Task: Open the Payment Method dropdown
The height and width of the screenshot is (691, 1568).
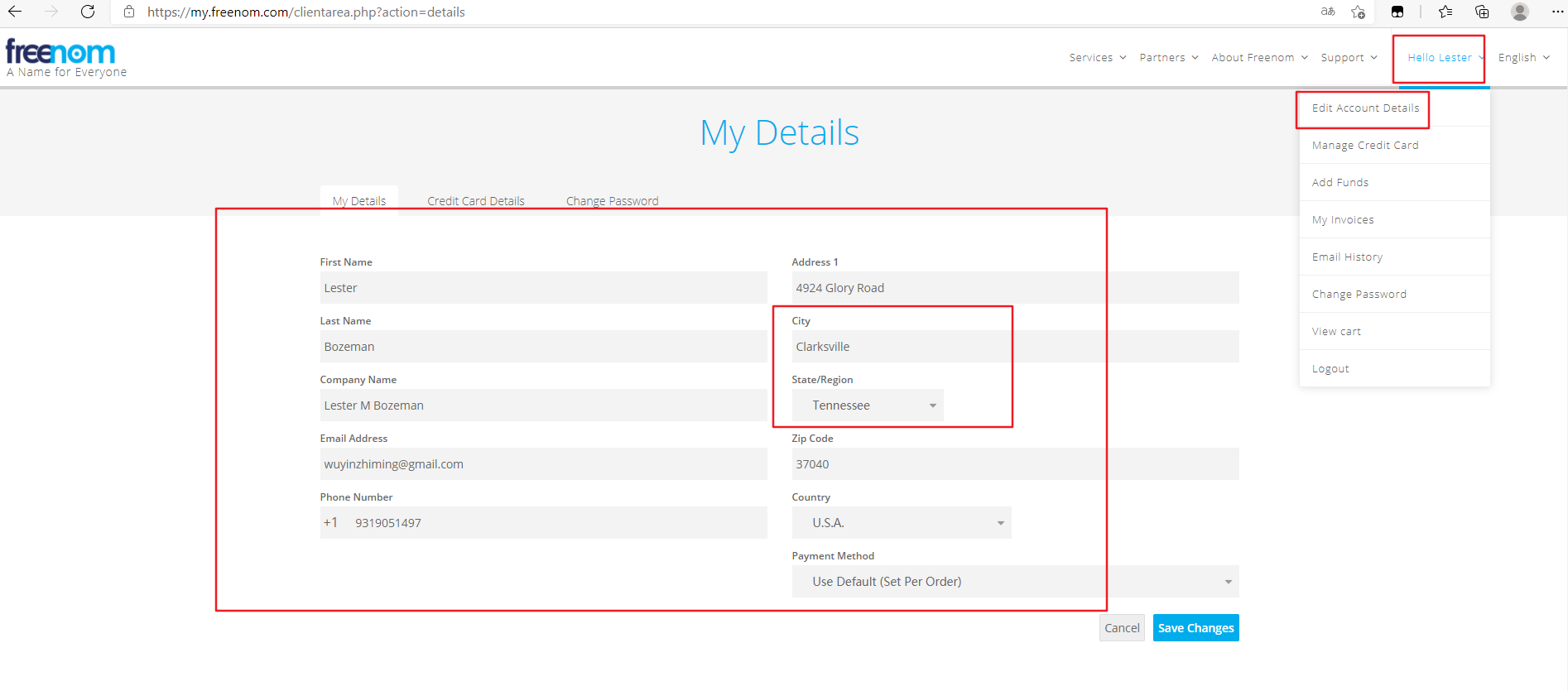Action: [x=1015, y=582]
